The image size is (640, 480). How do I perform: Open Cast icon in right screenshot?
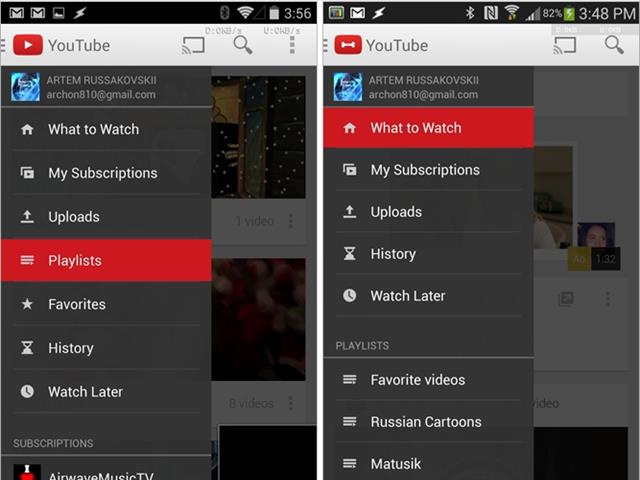pyautogui.click(x=564, y=45)
